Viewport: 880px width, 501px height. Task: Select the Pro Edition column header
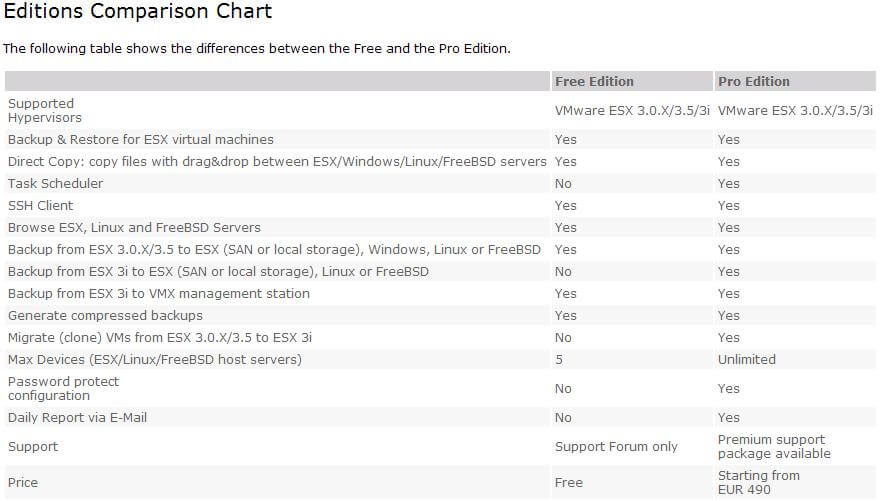(754, 81)
